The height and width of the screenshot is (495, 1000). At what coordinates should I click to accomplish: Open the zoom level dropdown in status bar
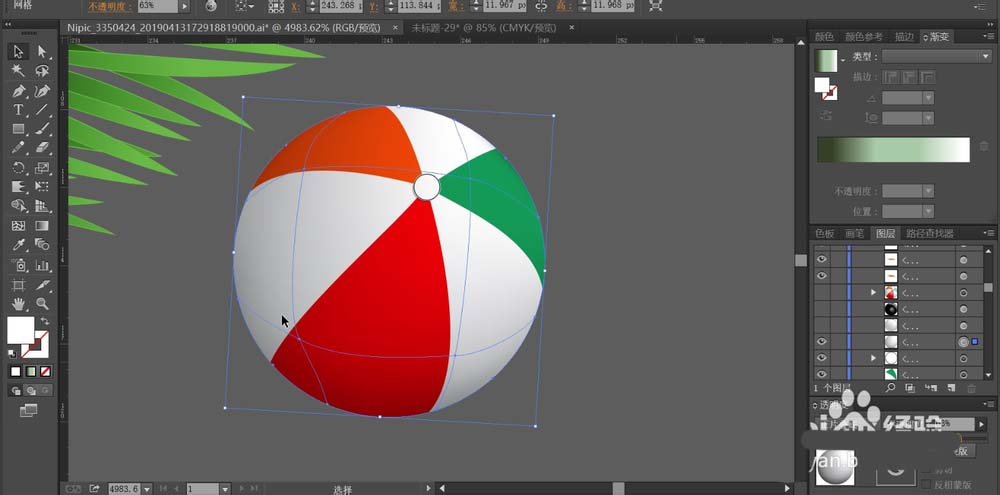pos(147,489)
